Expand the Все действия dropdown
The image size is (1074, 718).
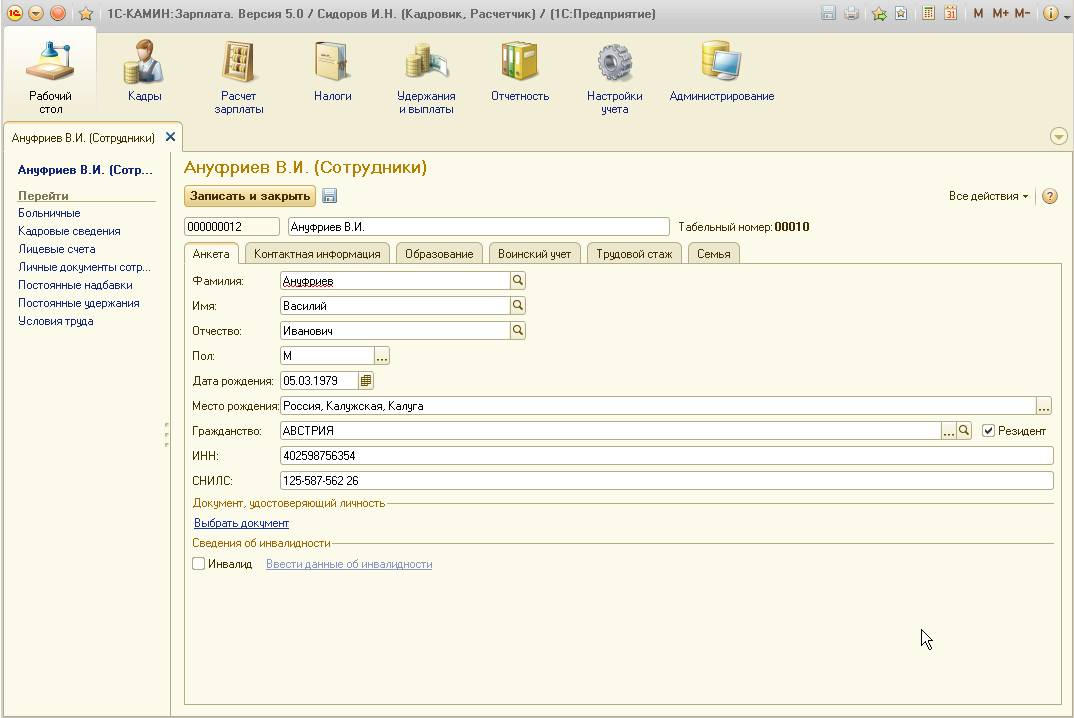click(x=988, y=196)
